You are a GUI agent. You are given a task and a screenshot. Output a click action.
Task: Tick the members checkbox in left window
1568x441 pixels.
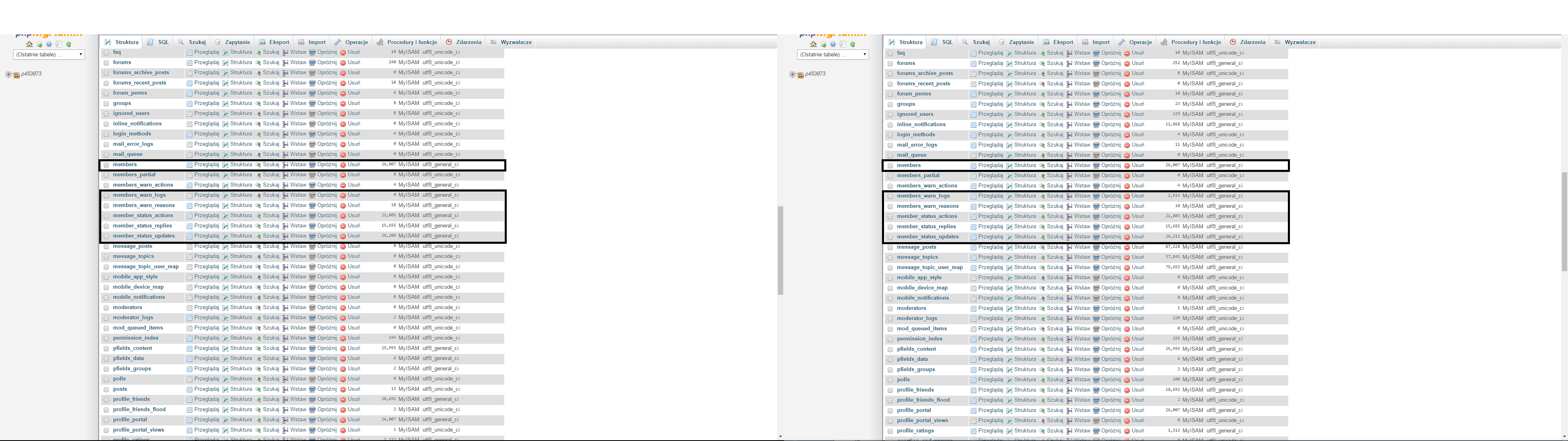click(106, 165)
